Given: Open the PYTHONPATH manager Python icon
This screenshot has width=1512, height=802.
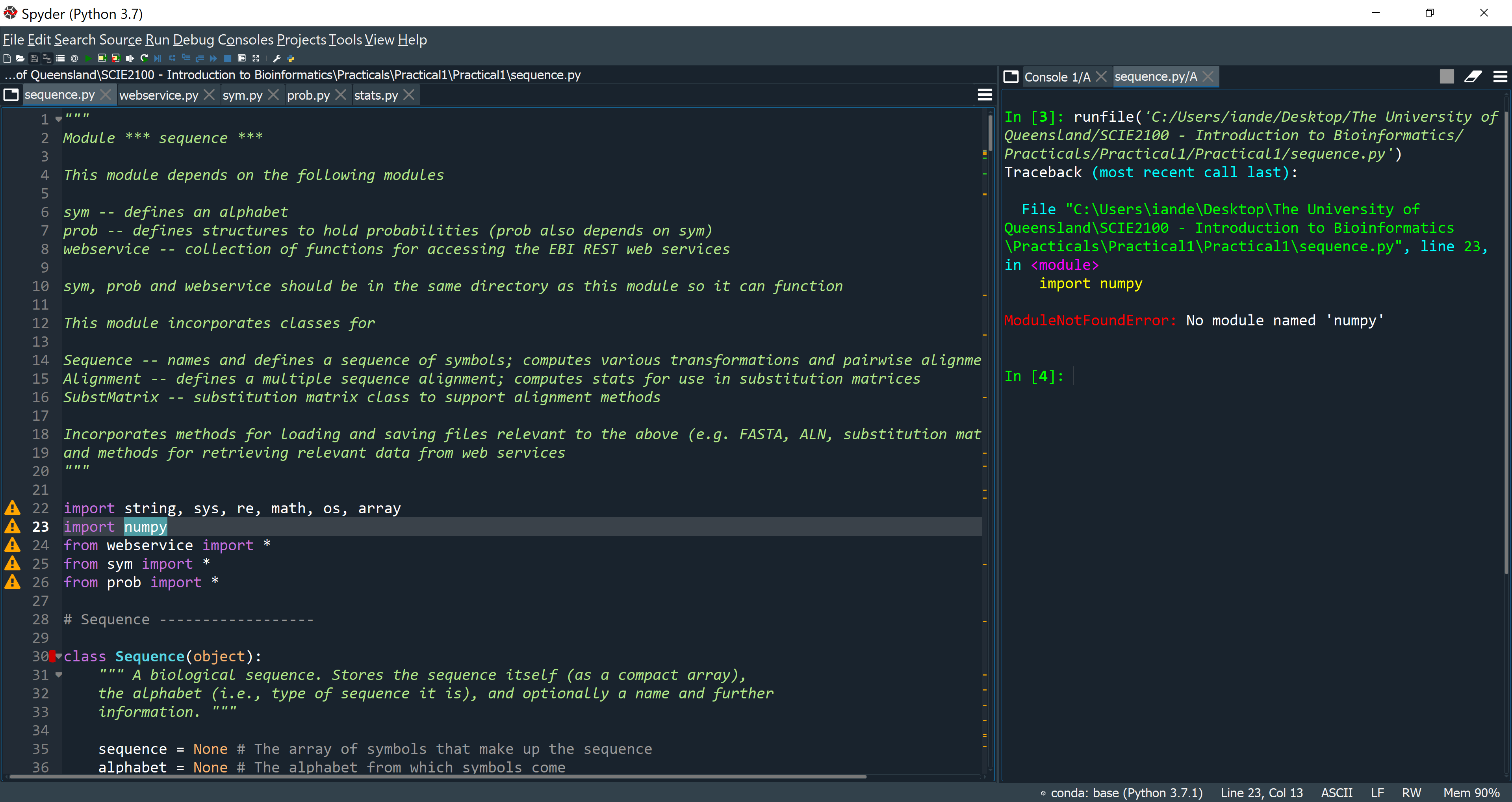Looking at the screenshot, I should [290, 58].
